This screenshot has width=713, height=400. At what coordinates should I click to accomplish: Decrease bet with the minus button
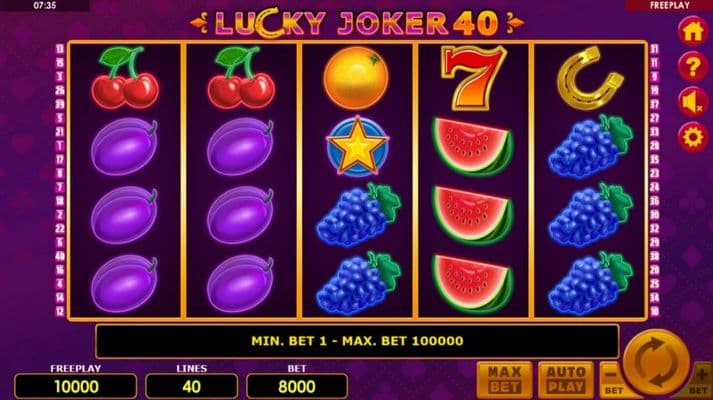click(x=612, y=380)
